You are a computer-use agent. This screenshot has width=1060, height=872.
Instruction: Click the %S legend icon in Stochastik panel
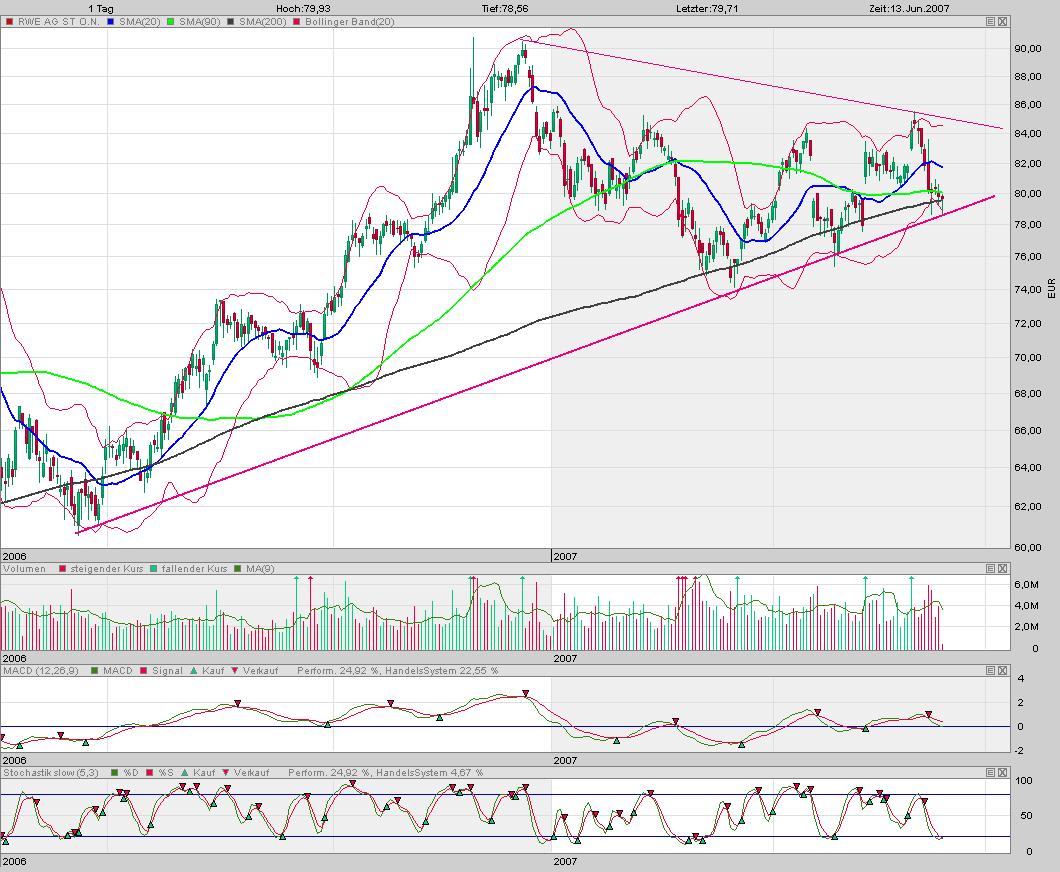pyautogui.click(x=150, y=772)
